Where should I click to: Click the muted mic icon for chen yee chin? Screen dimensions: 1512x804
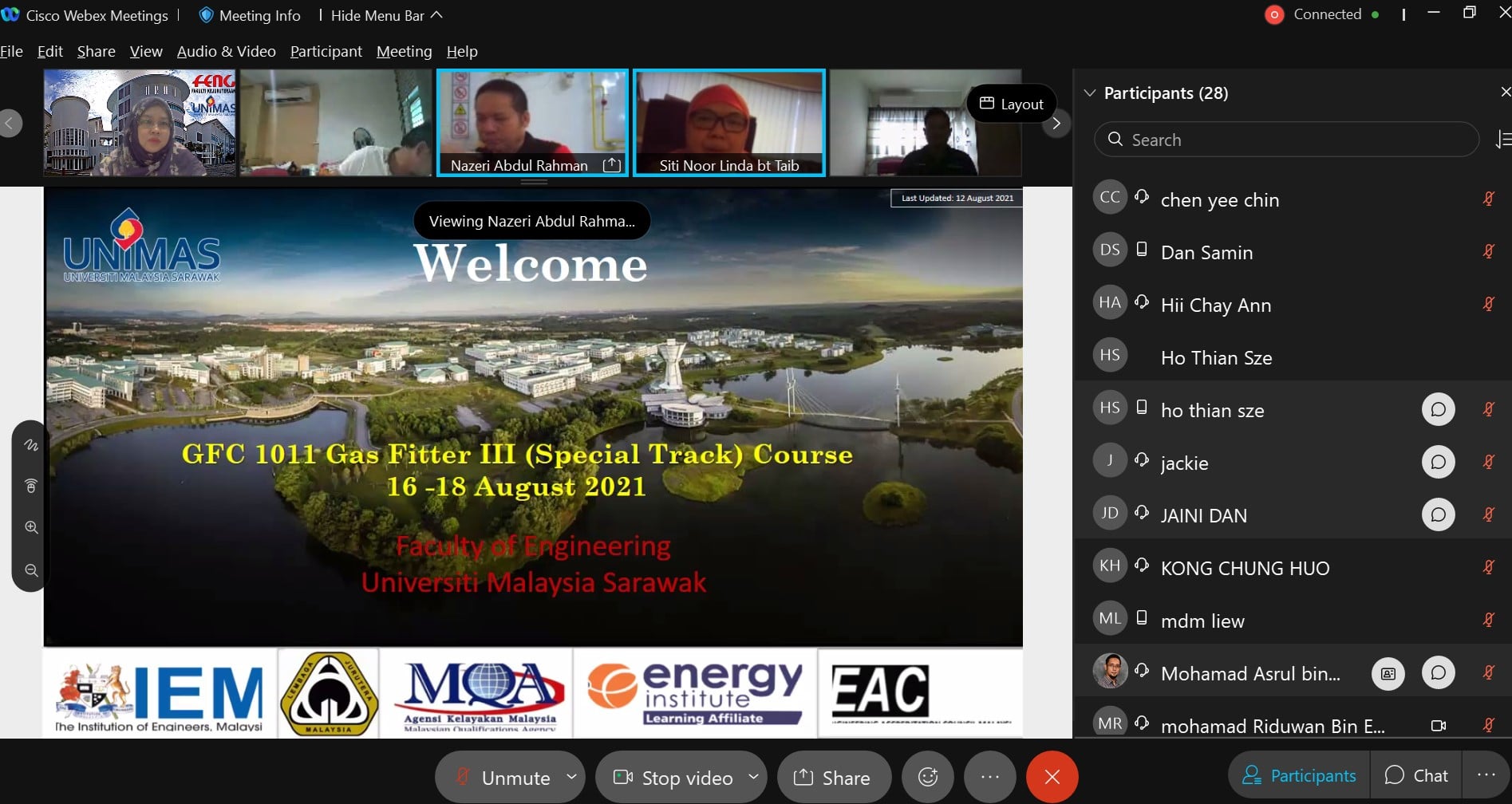(1489, 199)
